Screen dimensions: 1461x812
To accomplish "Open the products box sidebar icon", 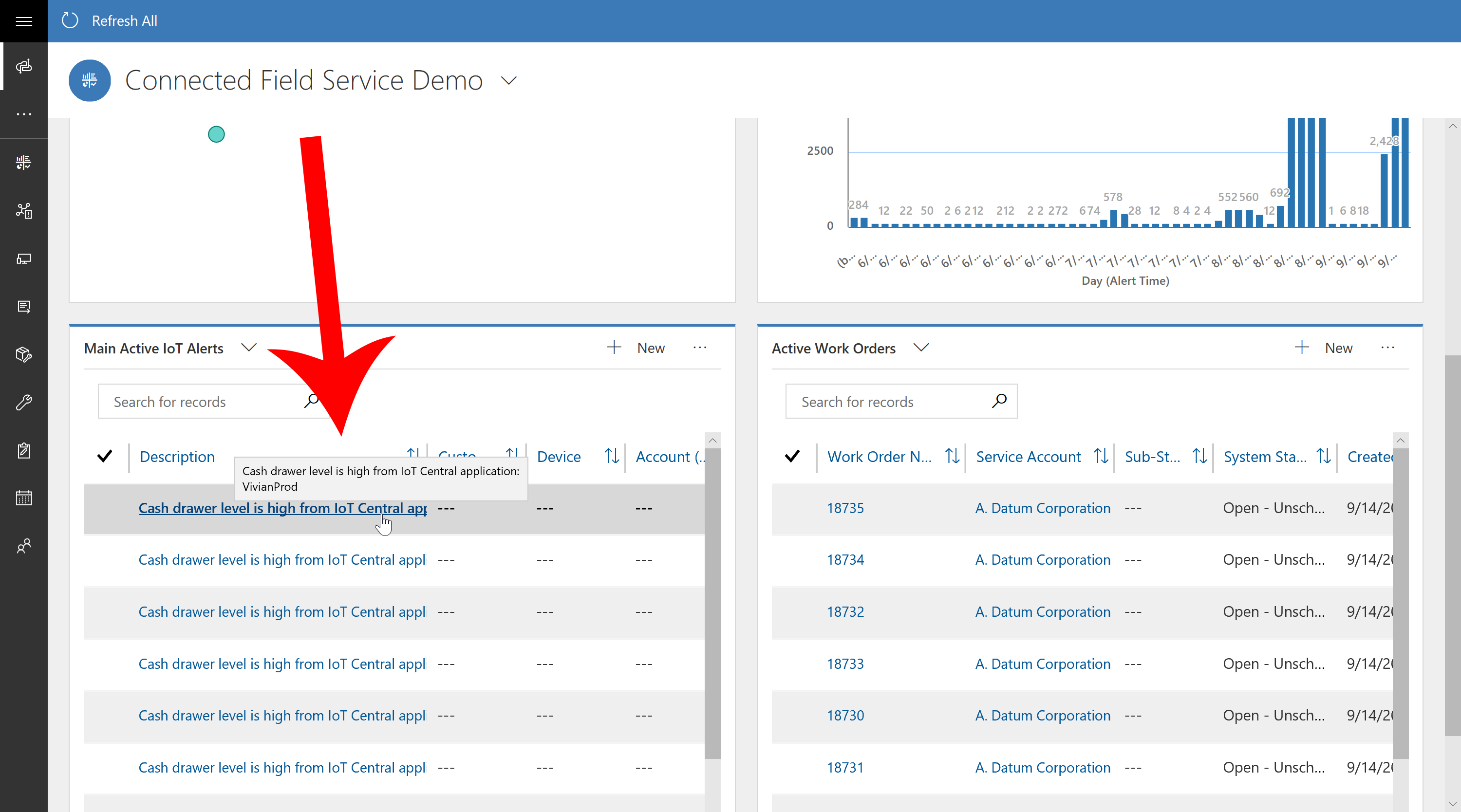I will pos(24,354).
